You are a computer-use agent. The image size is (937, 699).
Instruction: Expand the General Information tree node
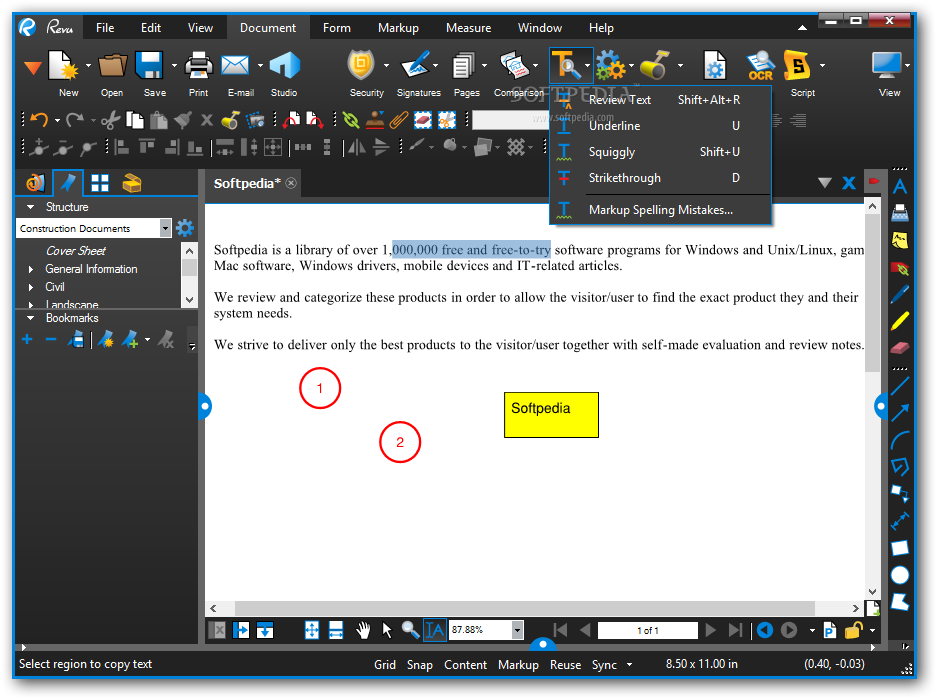coord(31,269)
